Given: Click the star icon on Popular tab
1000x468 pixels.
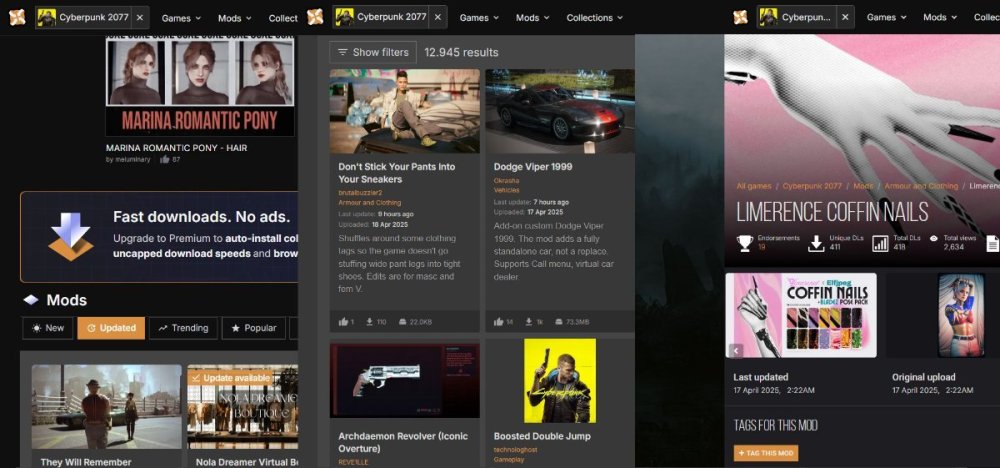Looking at the screenshot, I should 235,328.
